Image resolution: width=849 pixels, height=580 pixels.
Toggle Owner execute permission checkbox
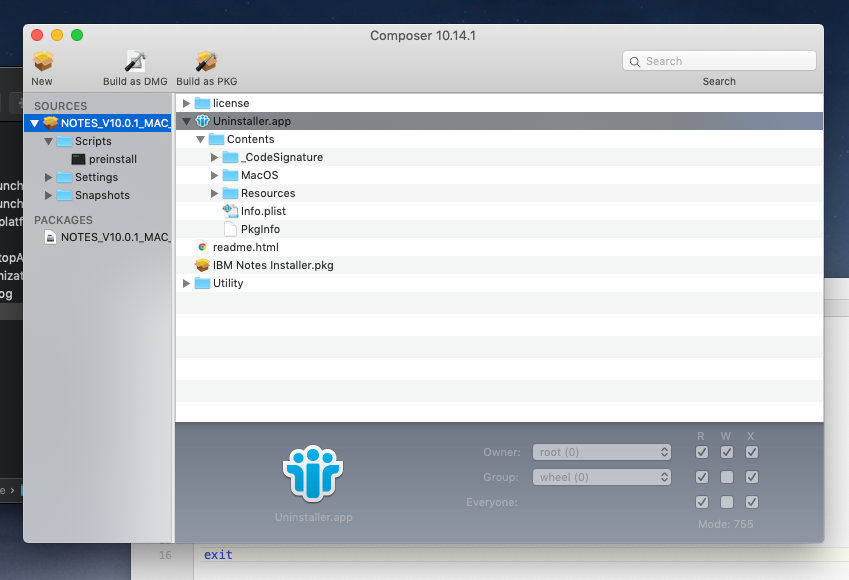(x=752, y=452)
